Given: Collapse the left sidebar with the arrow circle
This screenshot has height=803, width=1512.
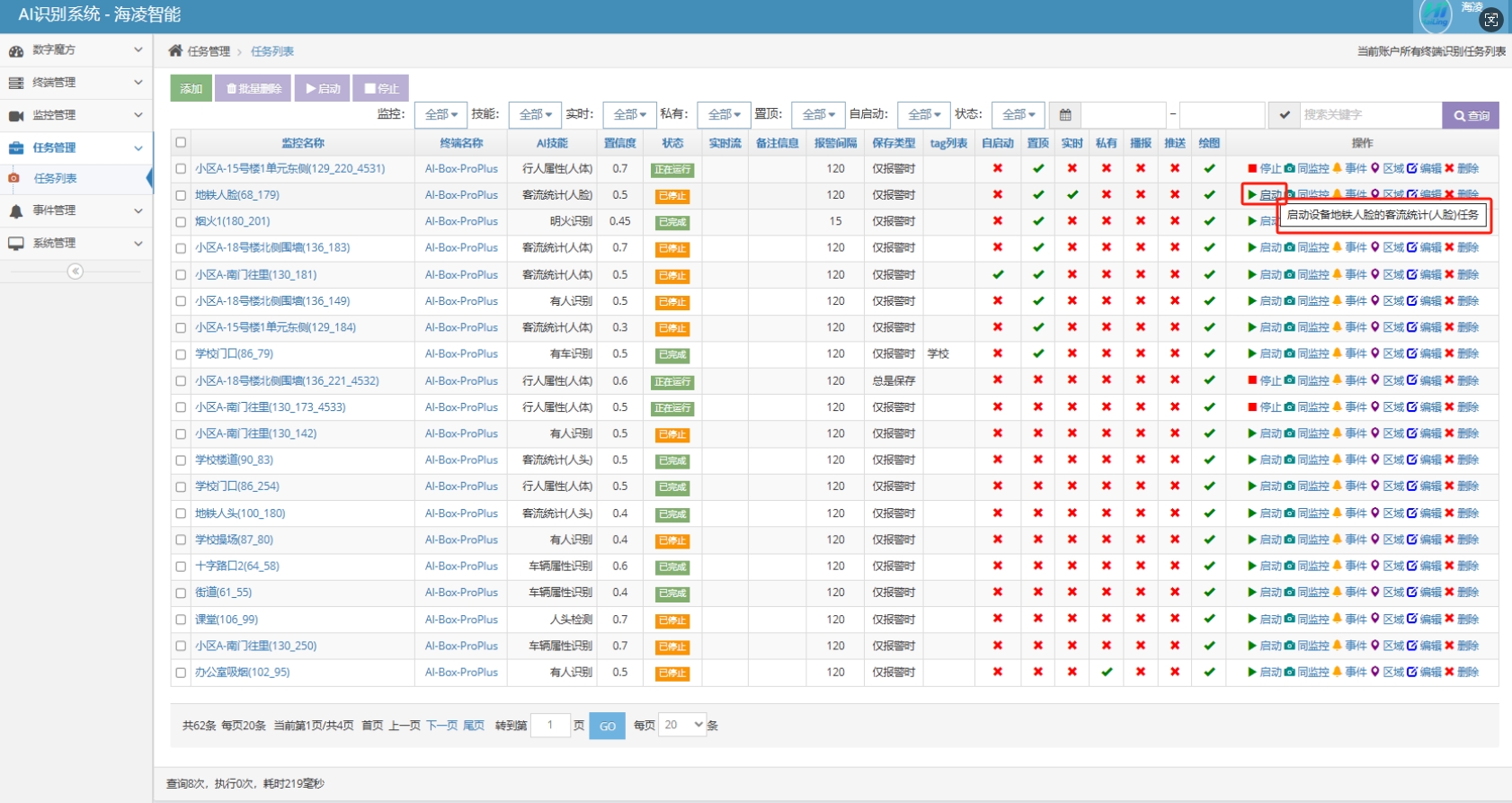Looking at the screenshot, I should (x=76, y=271).
